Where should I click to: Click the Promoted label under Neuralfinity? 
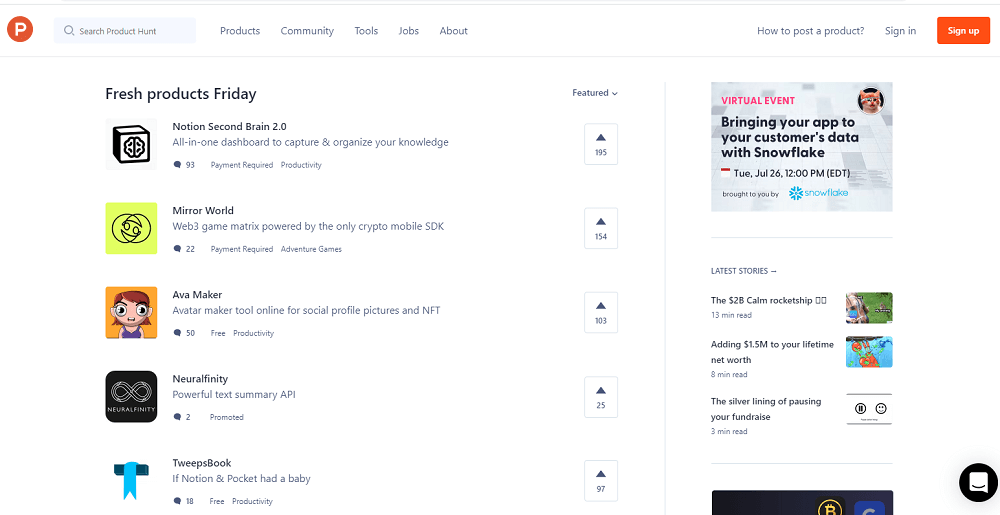tap(227, 417)
